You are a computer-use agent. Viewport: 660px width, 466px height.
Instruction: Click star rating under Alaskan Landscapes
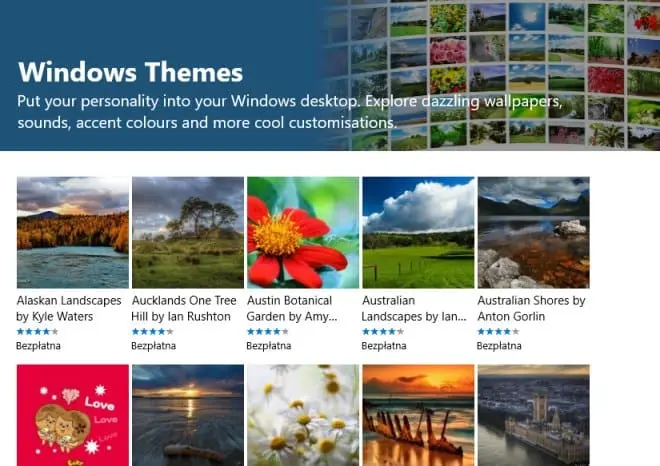[38, 331]
